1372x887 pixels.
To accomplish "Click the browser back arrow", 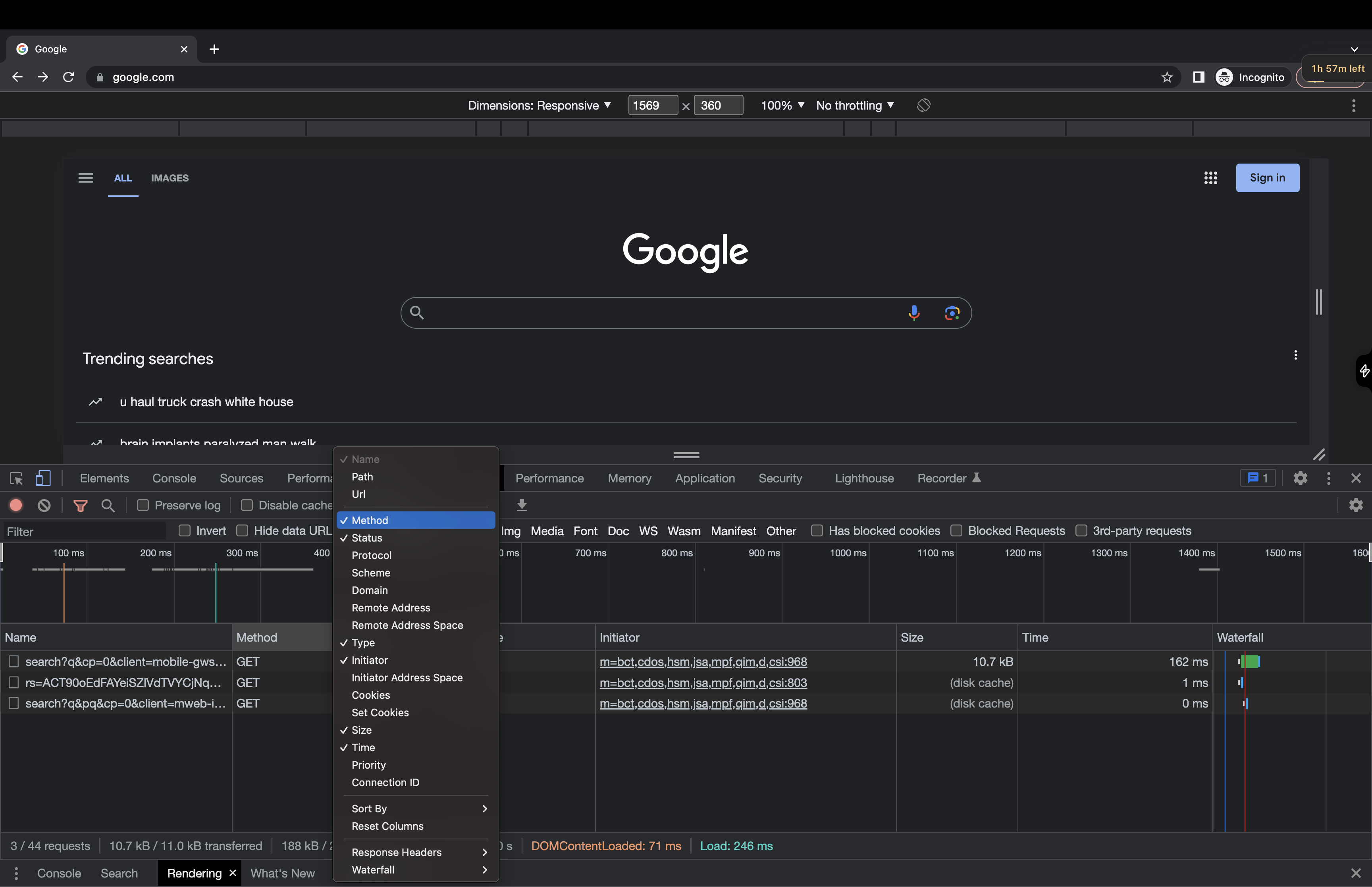I will 17,77.
